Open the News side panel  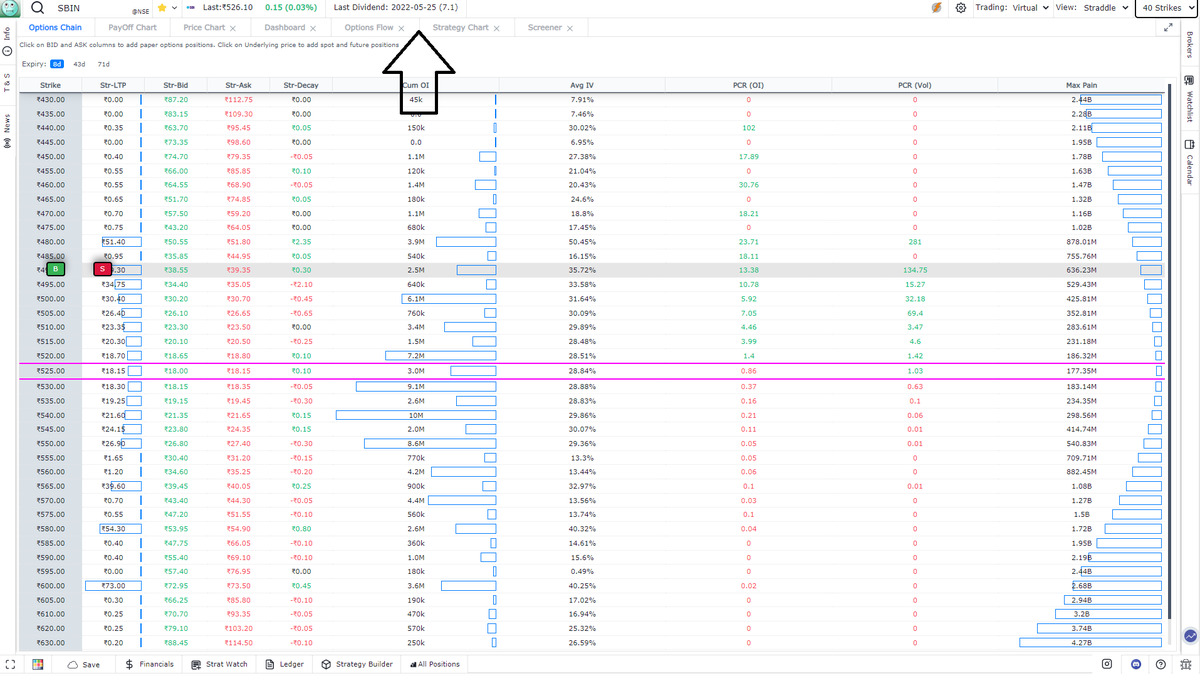[7, 130]
